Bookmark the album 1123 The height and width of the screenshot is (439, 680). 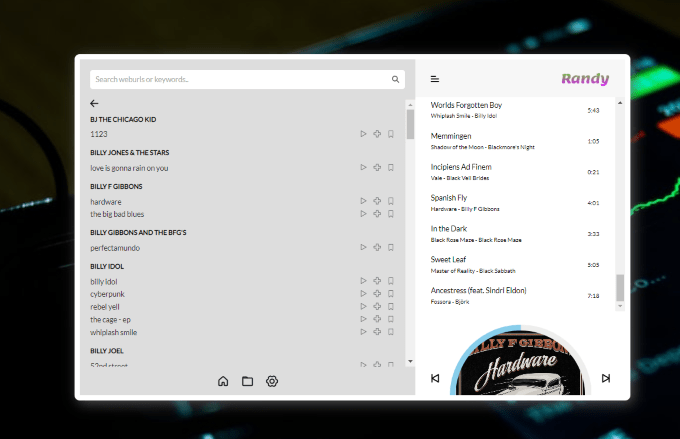click(391, 134)
